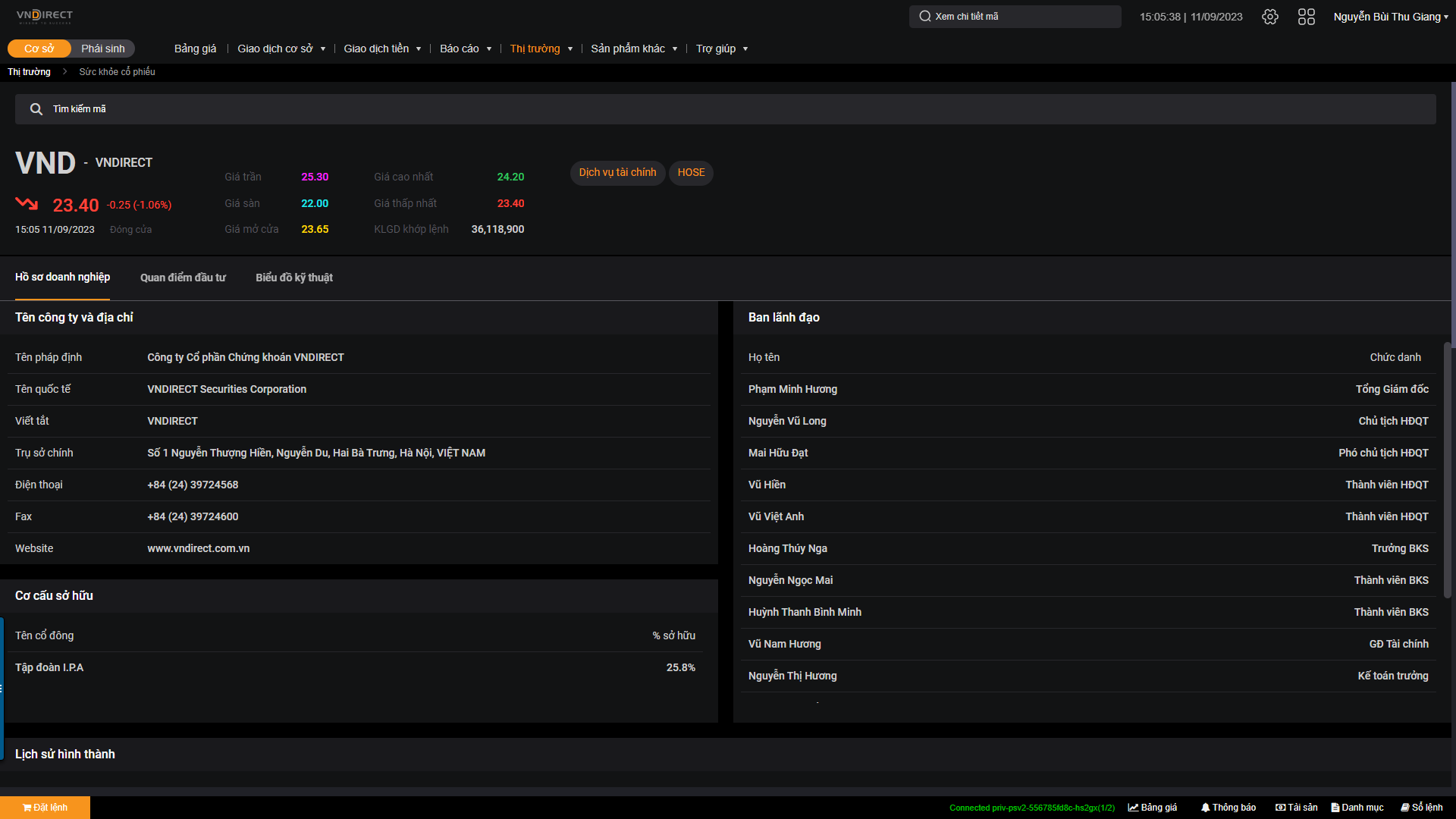The image size is (1456, 819).
Task: Click the 'Dịch vụ tài chính' tag
Action: [618, 173]
